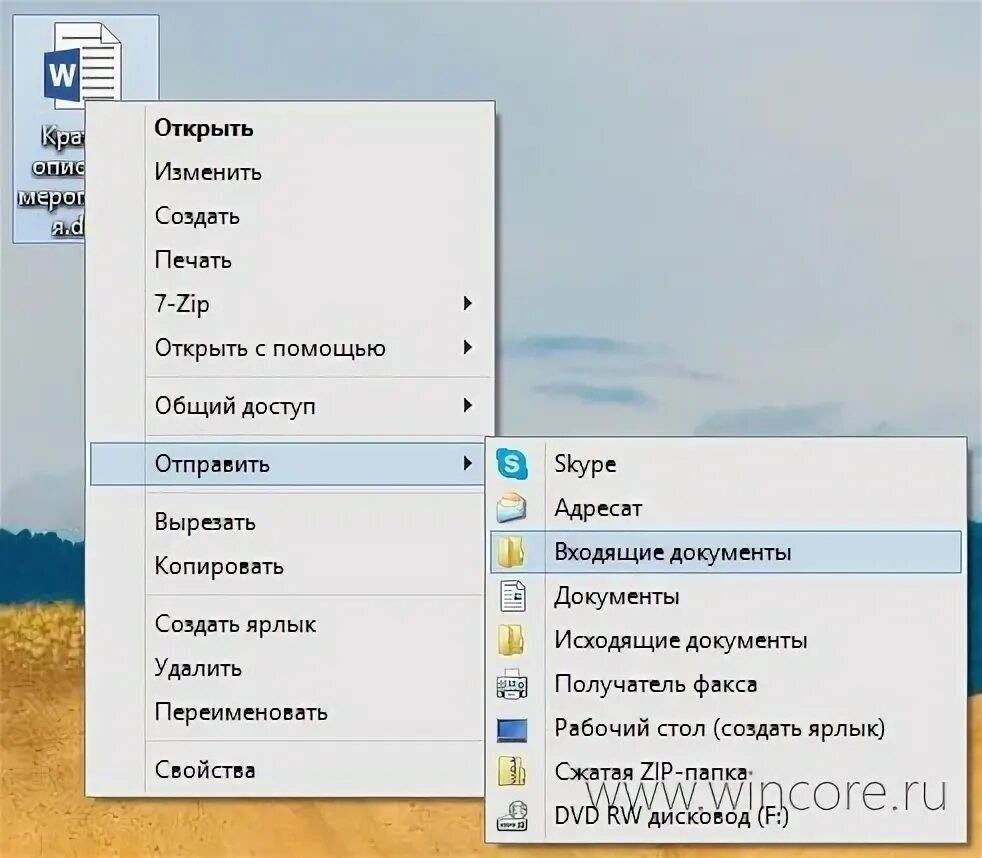Choose Создать ярлык in the context menu

click(287, 624)
